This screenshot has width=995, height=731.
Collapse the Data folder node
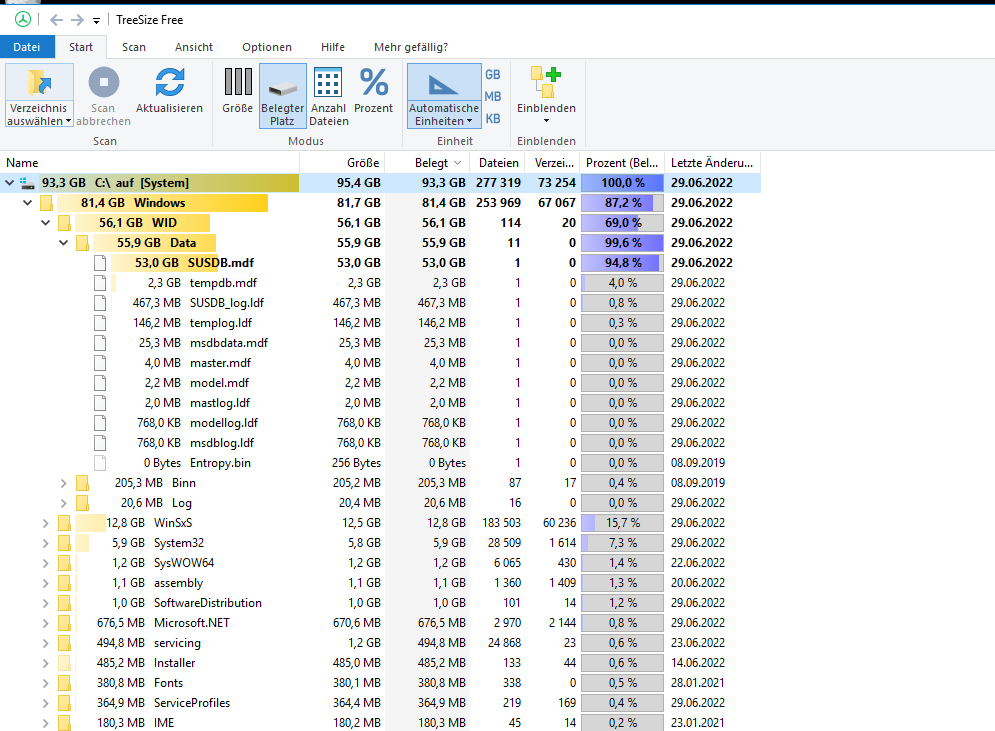pos(63,243)
